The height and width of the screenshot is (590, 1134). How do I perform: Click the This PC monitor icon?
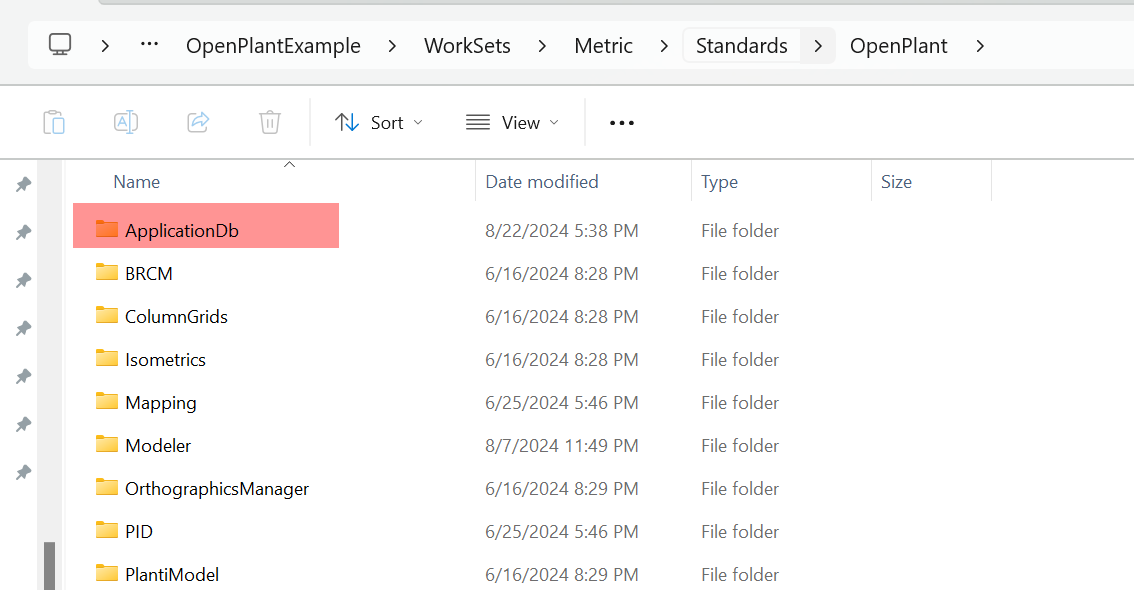click(x=60, y=46)
